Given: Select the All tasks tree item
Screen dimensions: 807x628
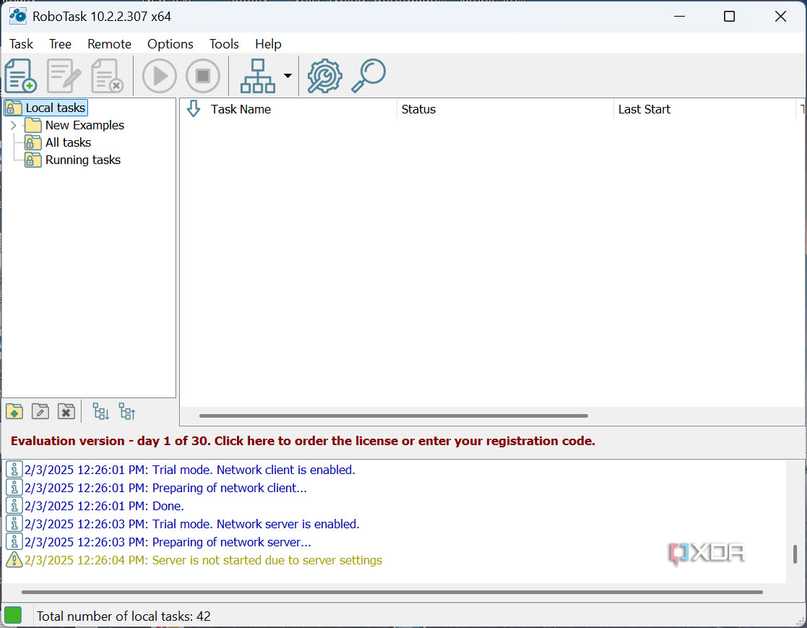Looking at the screenshot, I should coord(68,143).
